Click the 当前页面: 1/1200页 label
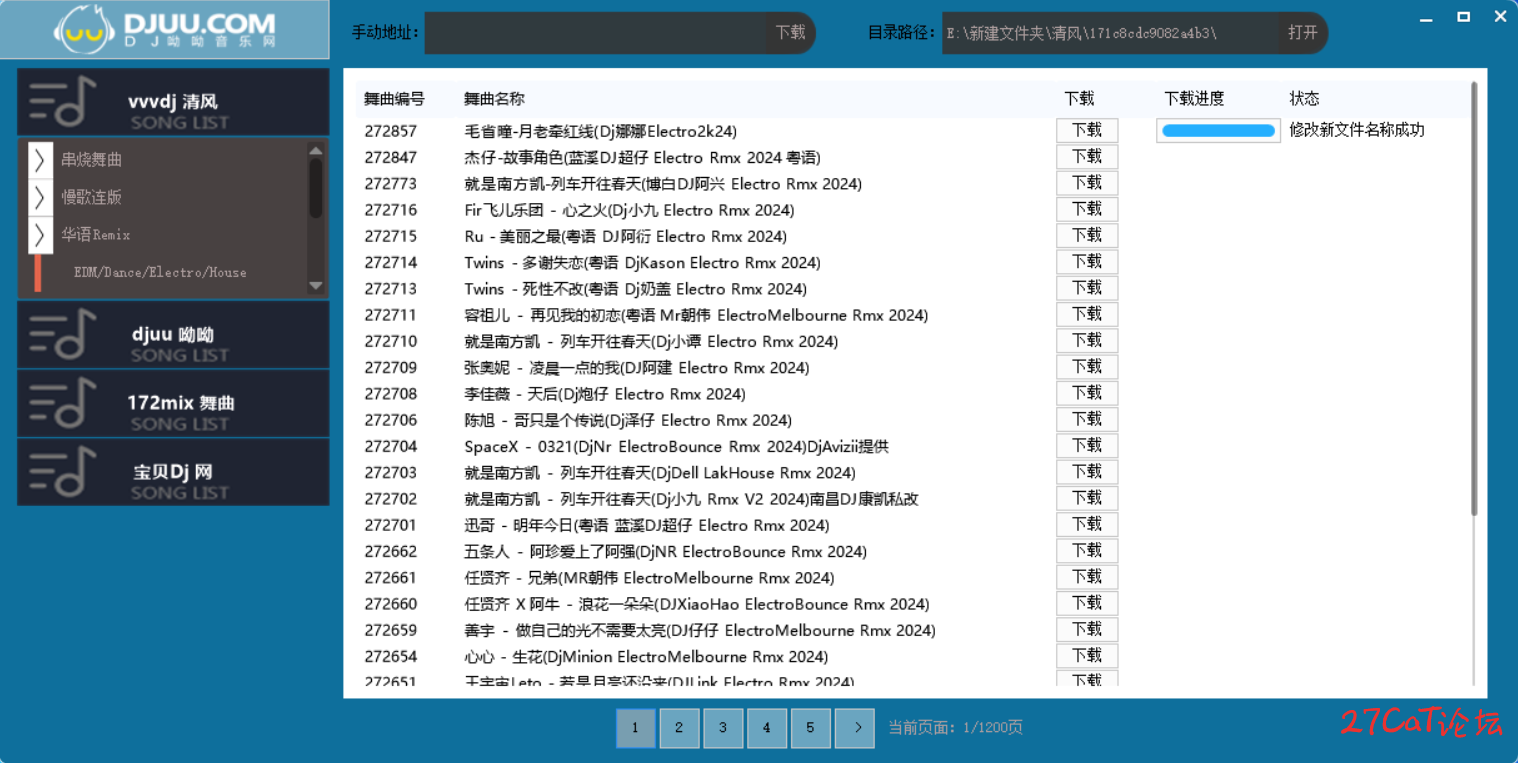 [955, 728]
